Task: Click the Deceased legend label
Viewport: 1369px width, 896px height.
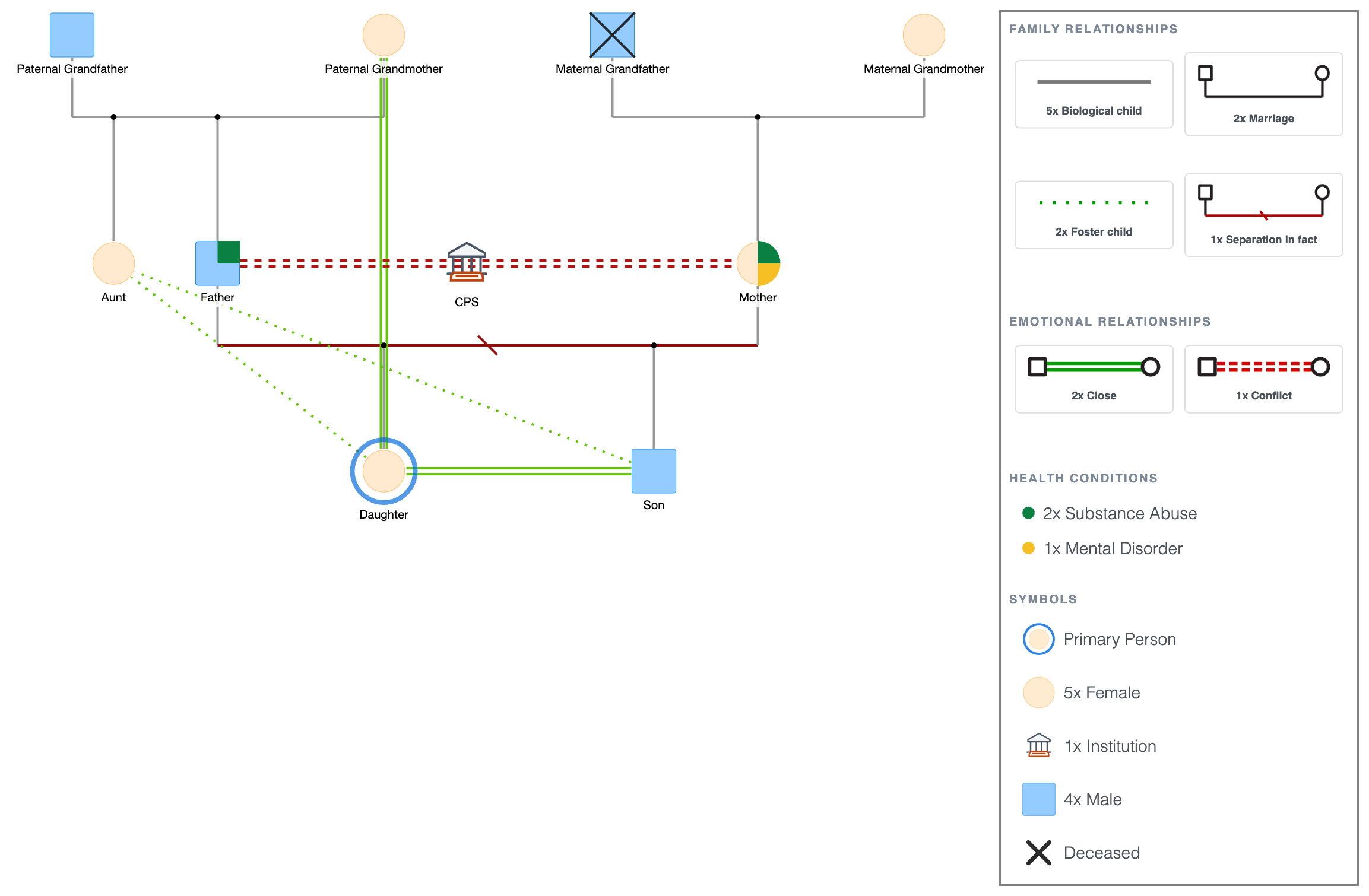Action: pyautogui.click(x=1102, y=853)
